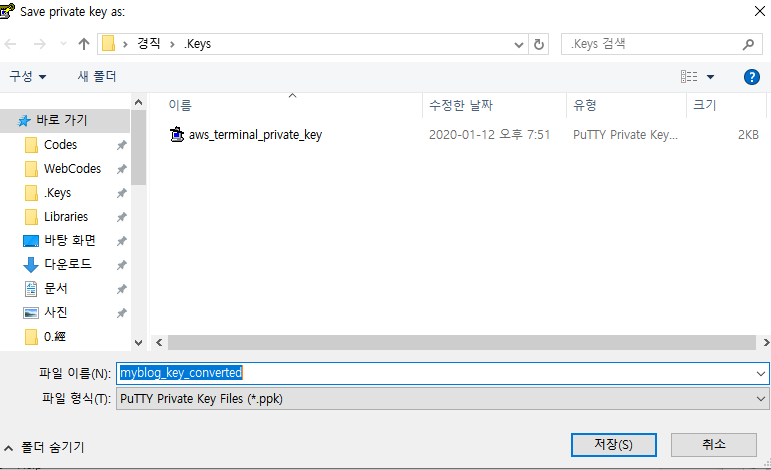
Task: Open the 구성 organize menu
Action: click(28, 76)
